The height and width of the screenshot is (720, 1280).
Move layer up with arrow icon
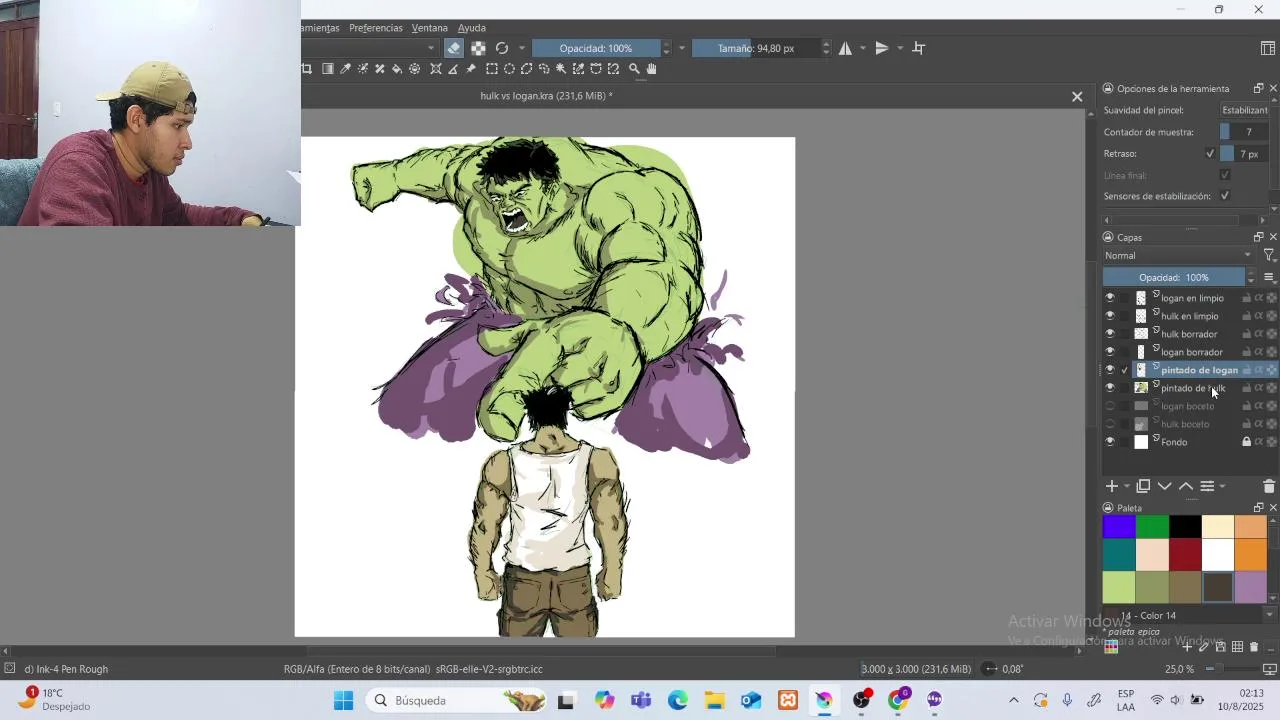point(1186,486)
